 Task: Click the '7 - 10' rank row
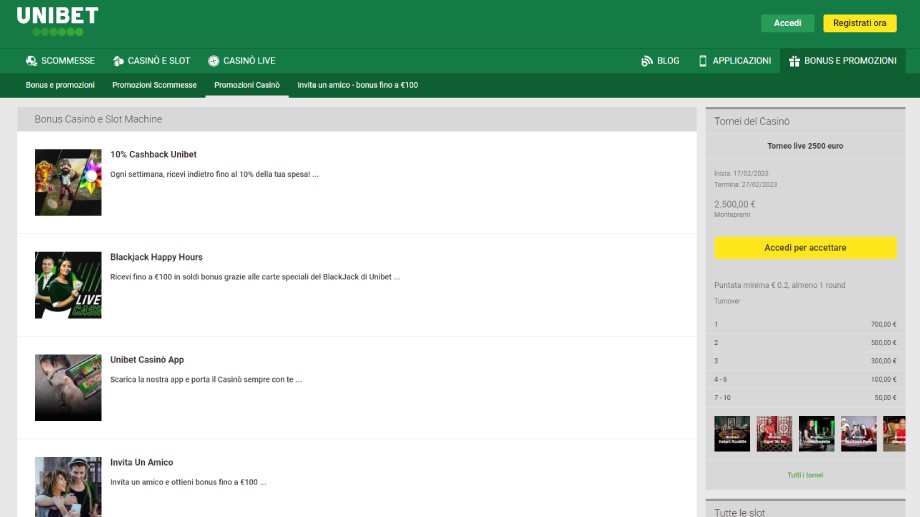pyautogui.click(x=805, y=398)
